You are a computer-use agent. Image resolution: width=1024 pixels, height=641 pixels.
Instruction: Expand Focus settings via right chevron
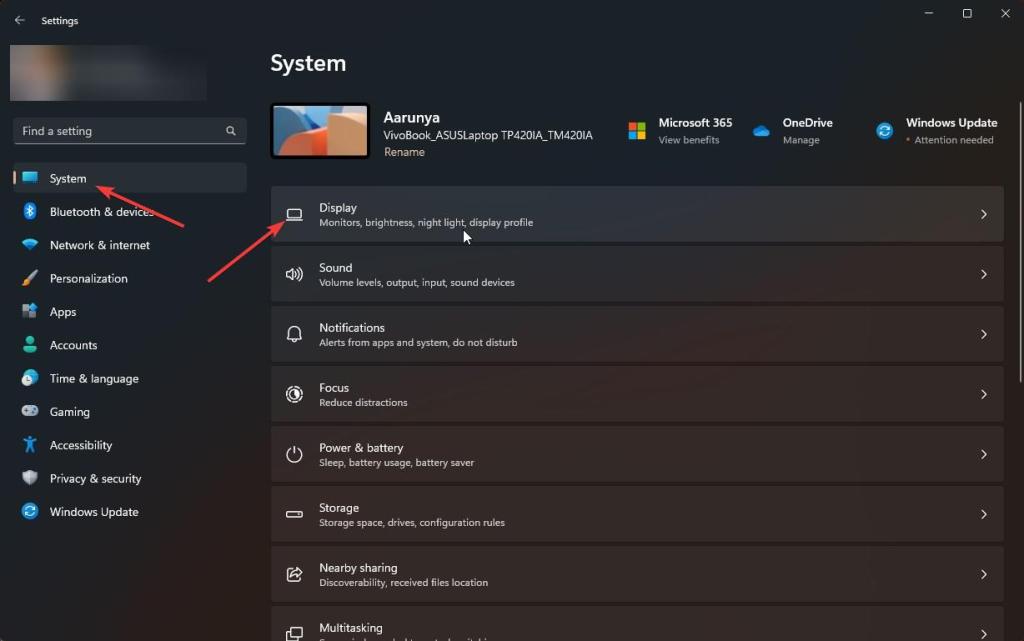pyautogui.click(x=983, y=394)
